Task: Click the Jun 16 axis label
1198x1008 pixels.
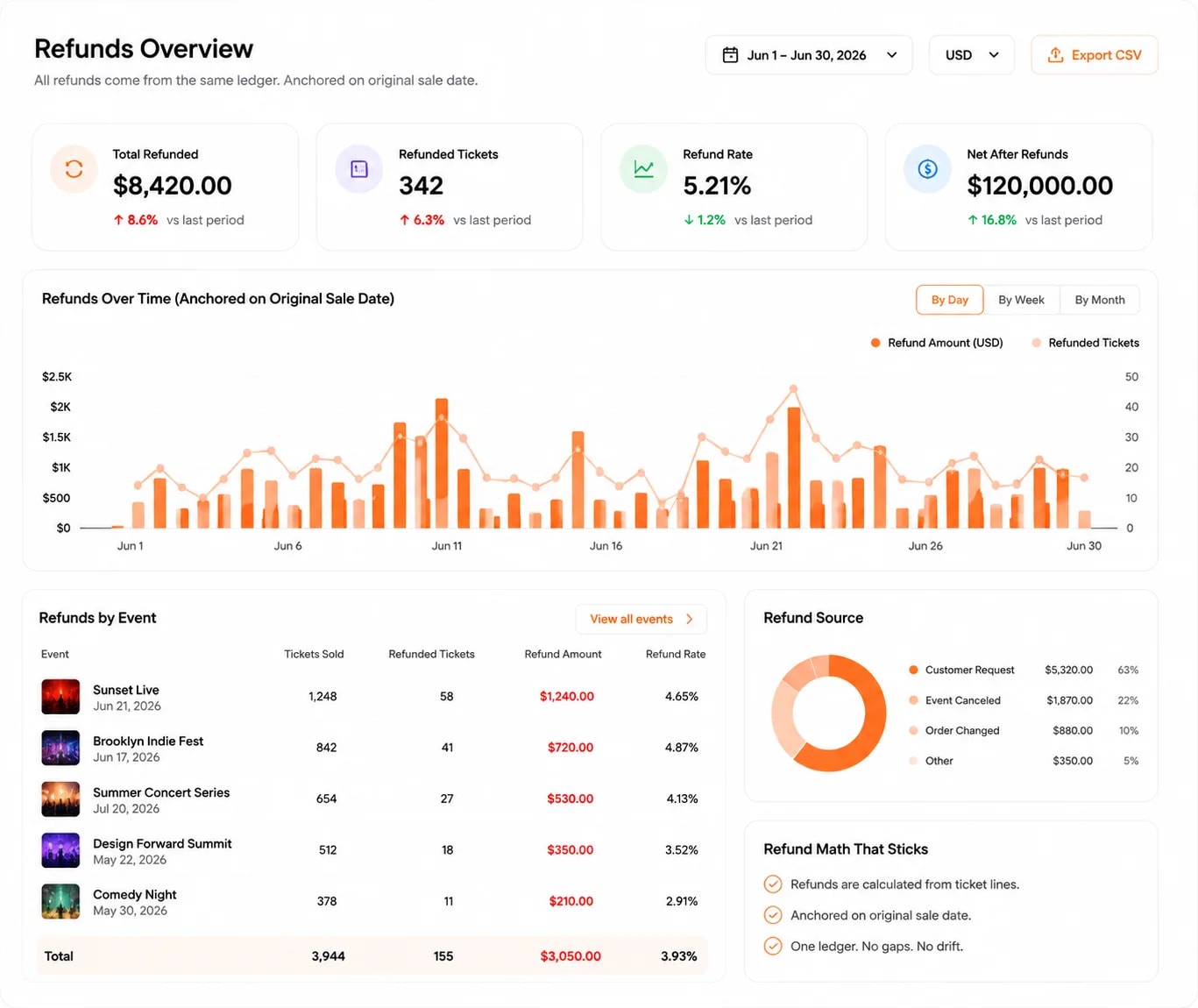Action: [x=606, y=545]
